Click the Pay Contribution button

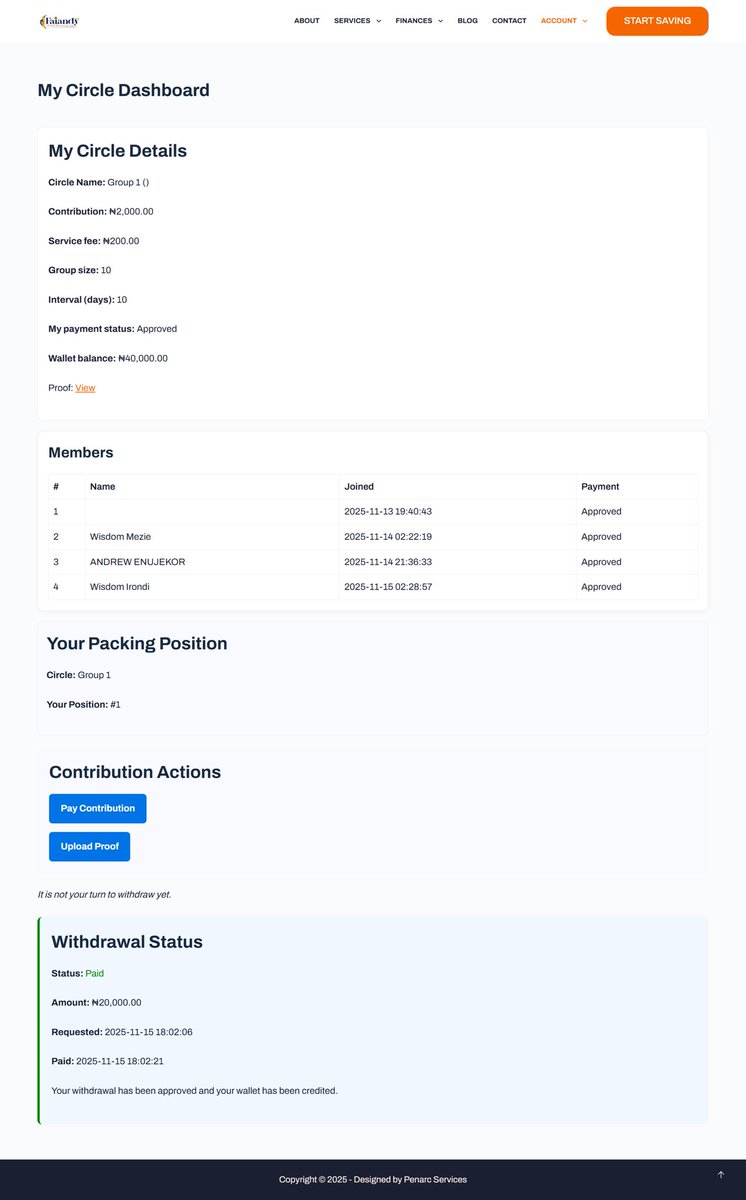[98, 808]
